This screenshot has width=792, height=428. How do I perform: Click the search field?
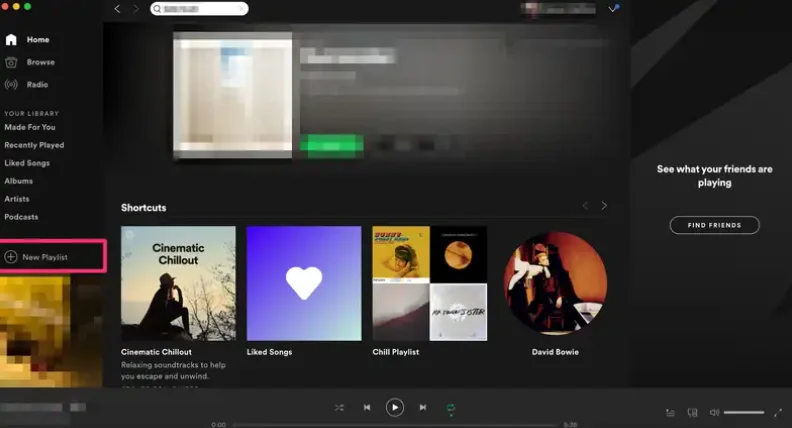(199, 9)
